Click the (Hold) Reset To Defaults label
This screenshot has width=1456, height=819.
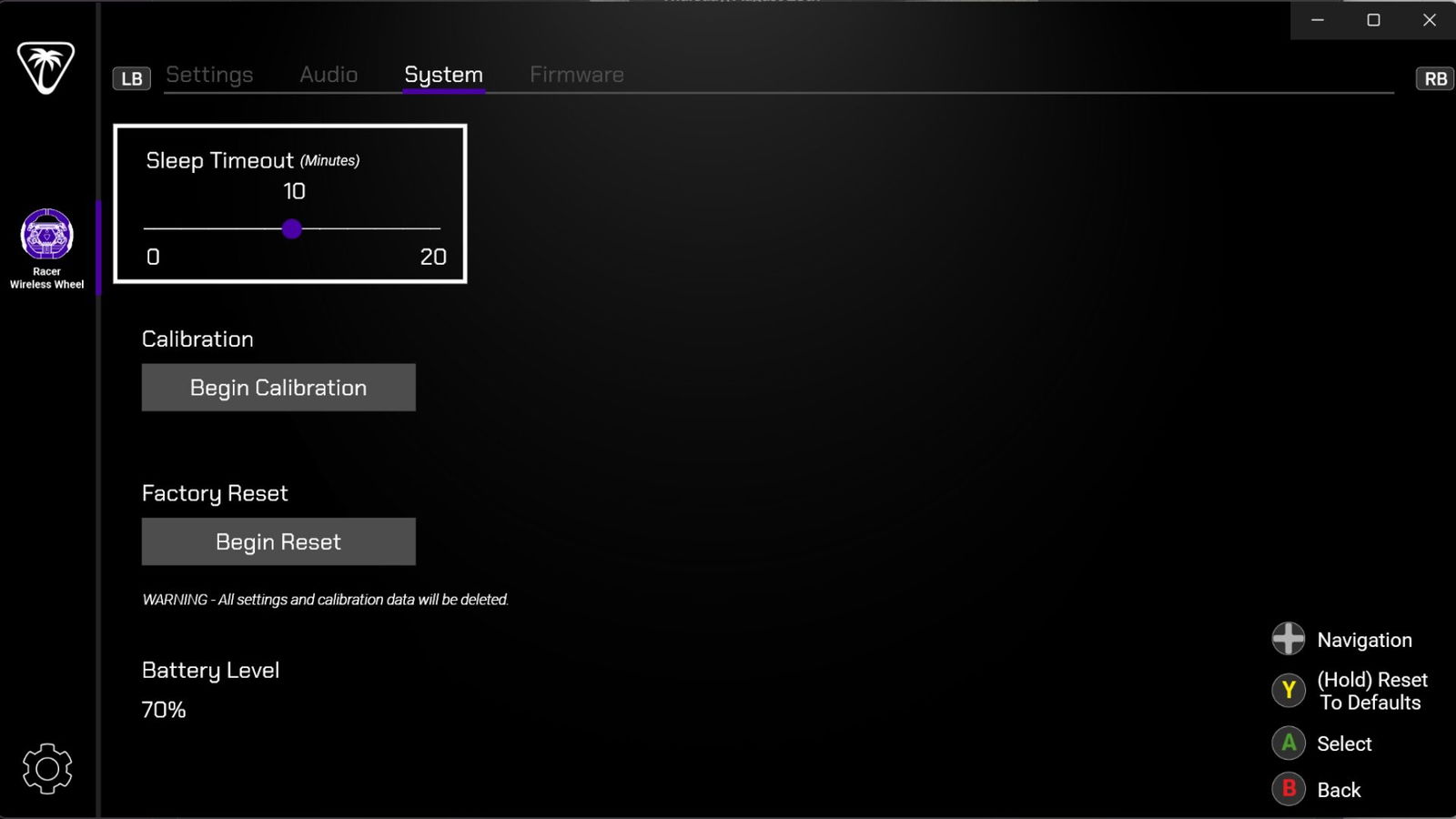1372,691
